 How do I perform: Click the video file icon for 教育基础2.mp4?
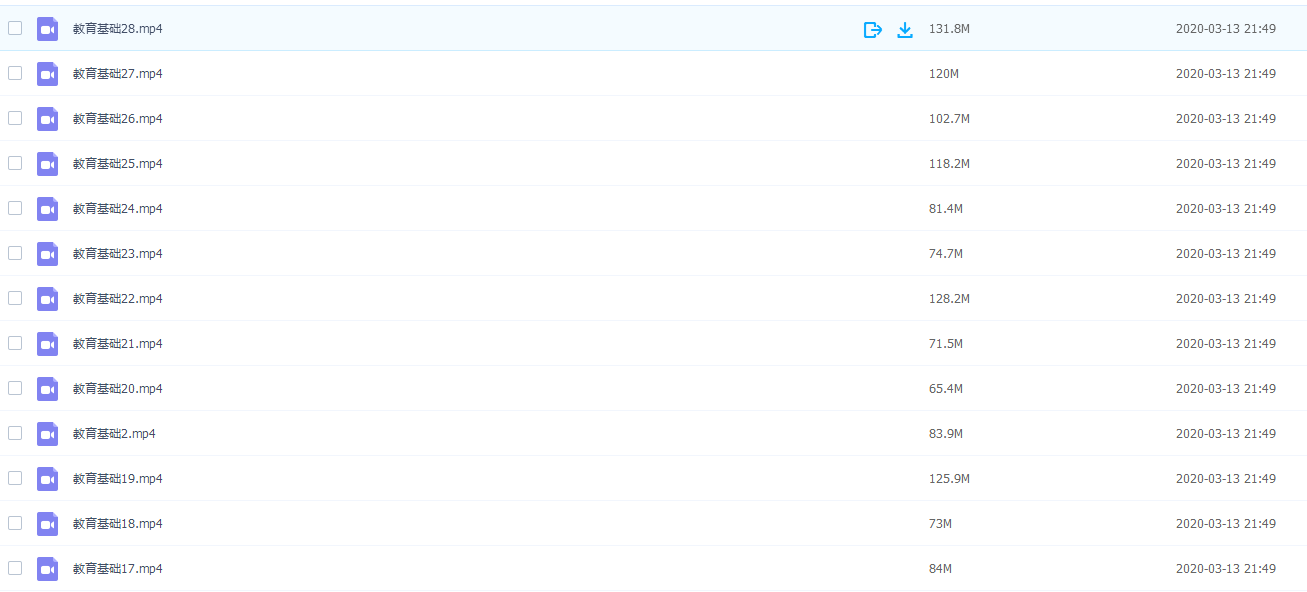[x=47, y=434]
